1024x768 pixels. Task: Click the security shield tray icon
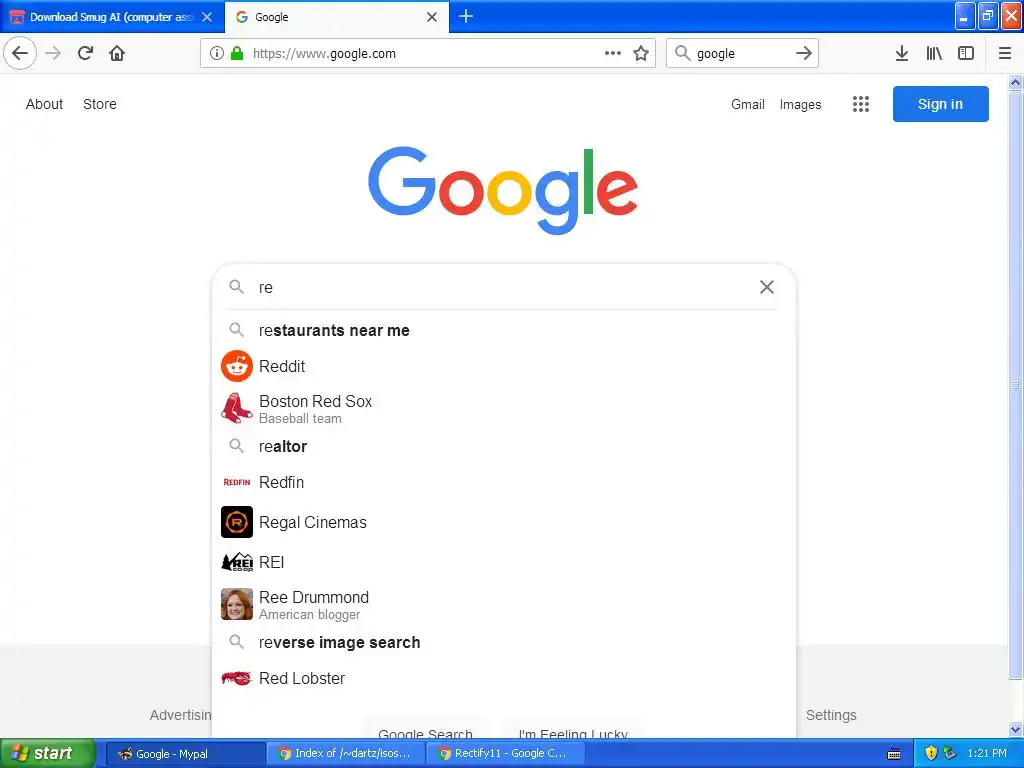932,754
